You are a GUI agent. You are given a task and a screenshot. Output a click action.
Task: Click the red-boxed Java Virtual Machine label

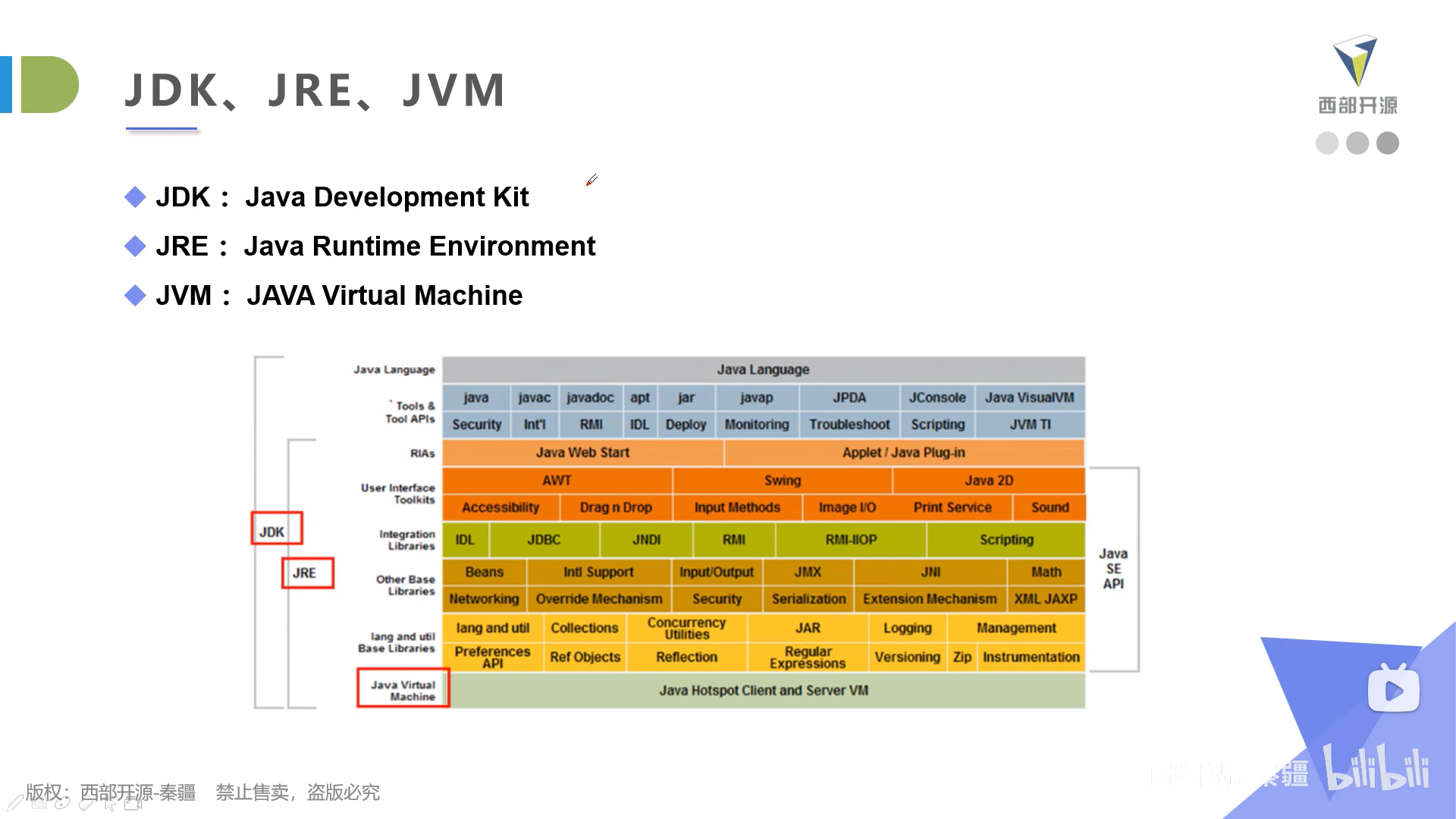tap(403, 689)
